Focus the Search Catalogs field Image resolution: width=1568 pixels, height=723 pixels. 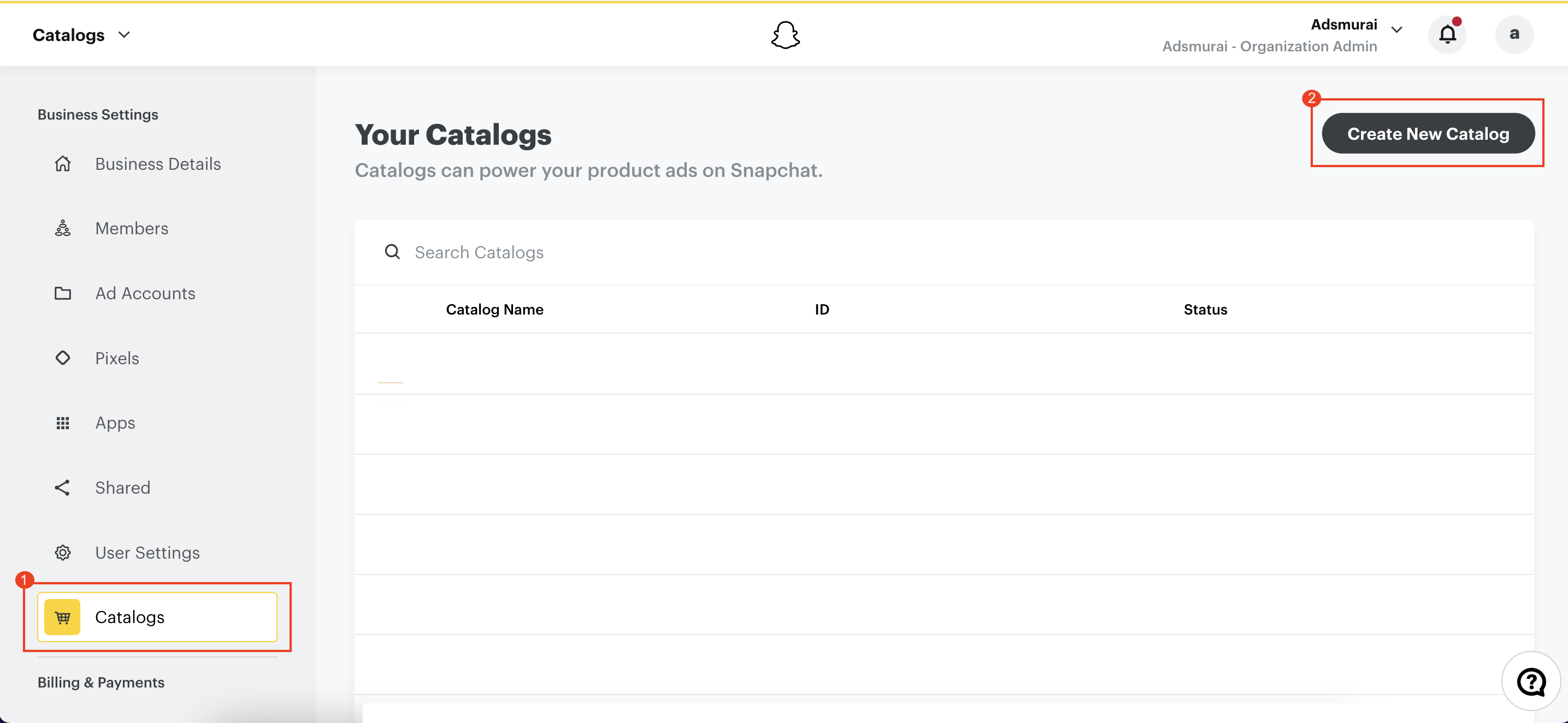coord(944,252)
